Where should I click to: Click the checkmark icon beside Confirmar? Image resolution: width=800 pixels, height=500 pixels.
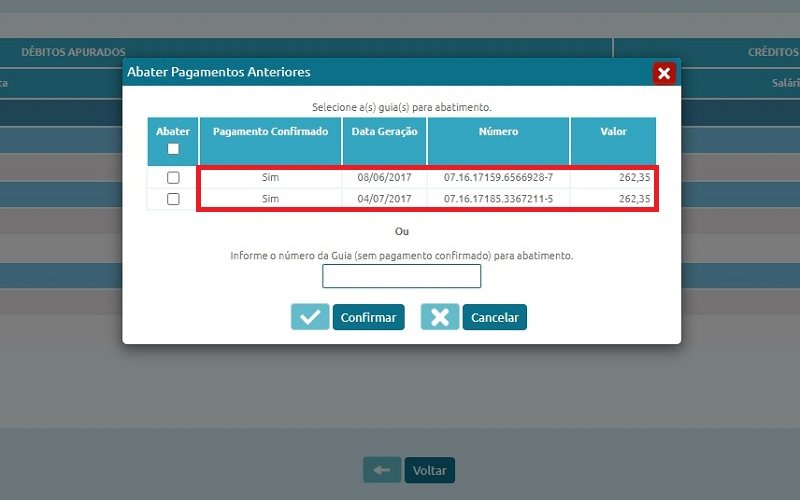click(310, 317)
